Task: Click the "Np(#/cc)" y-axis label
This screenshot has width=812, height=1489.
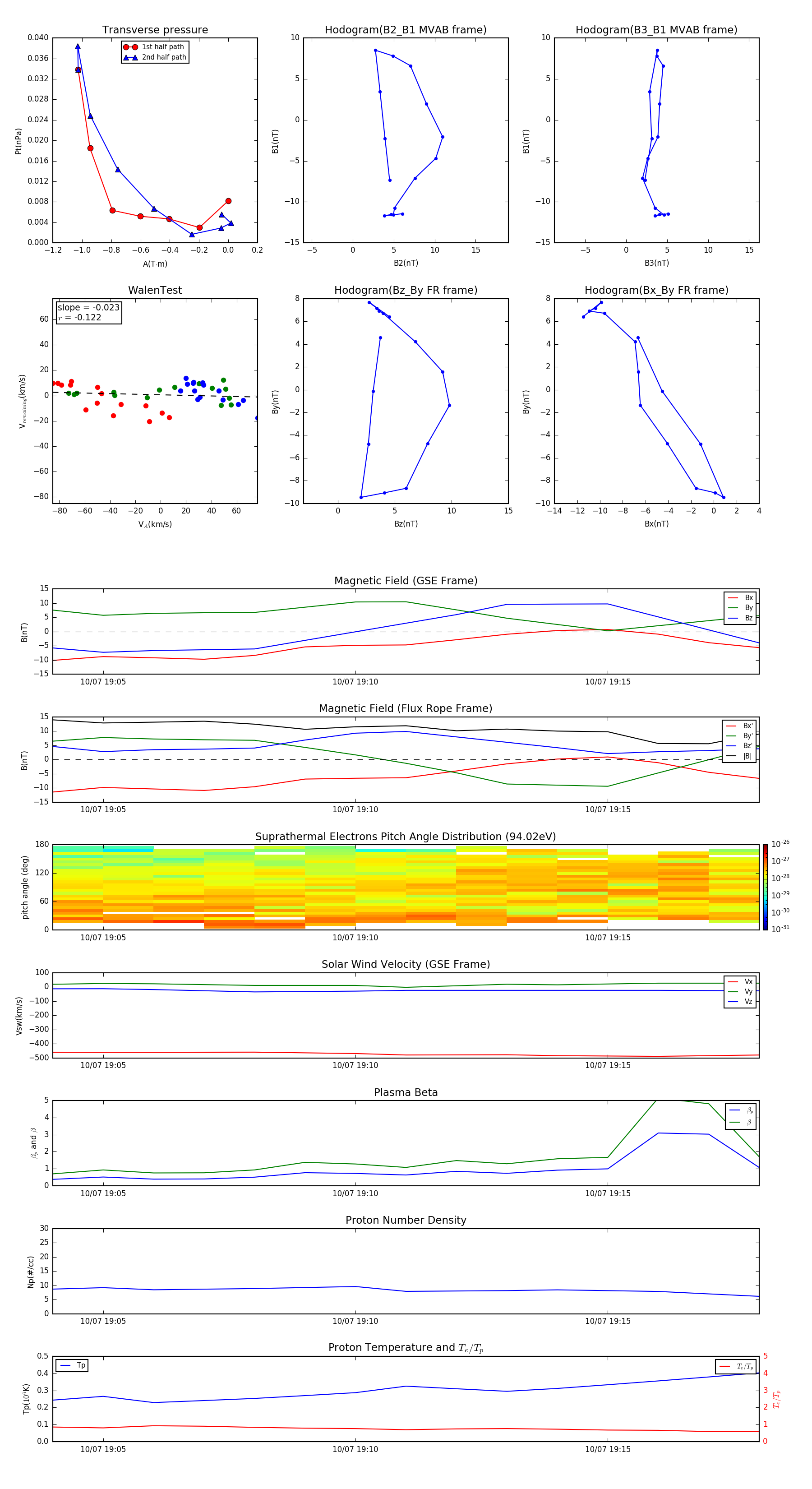Action: [x=31, y=1272]
